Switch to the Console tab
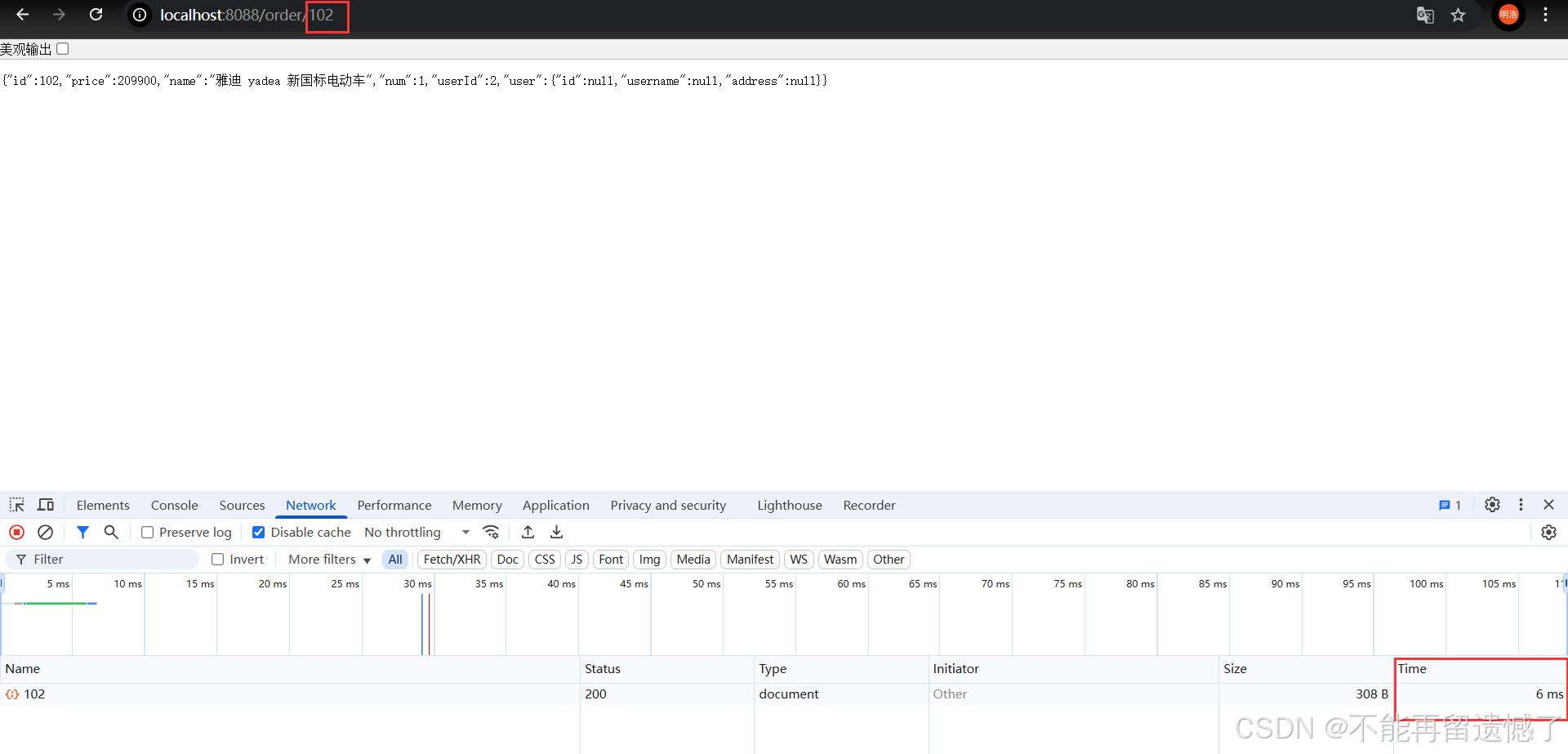 click(174, 505)
